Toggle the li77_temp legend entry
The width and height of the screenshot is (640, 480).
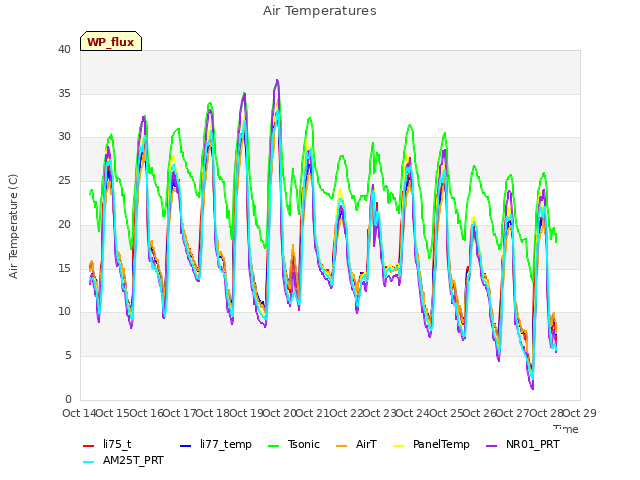coord(216,444)
